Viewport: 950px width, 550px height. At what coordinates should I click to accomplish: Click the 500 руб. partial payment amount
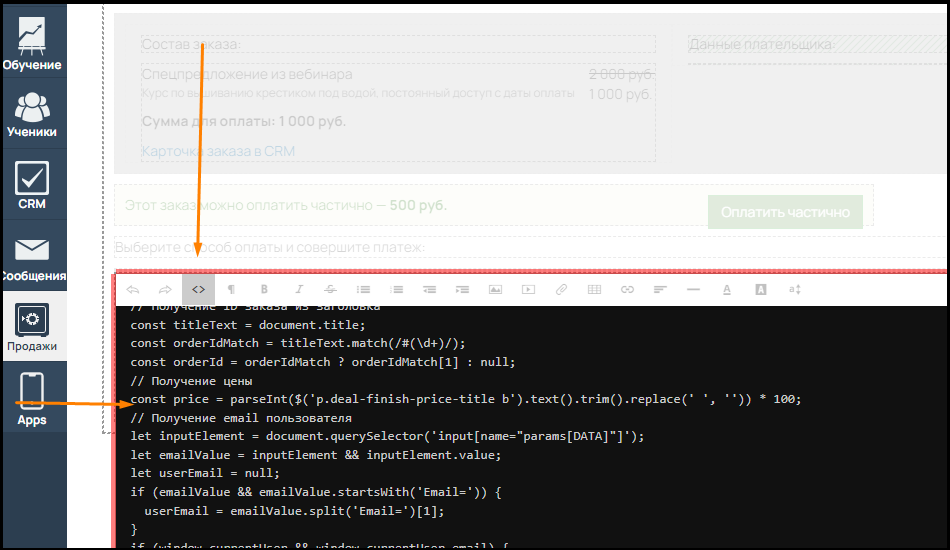point(418,205)
